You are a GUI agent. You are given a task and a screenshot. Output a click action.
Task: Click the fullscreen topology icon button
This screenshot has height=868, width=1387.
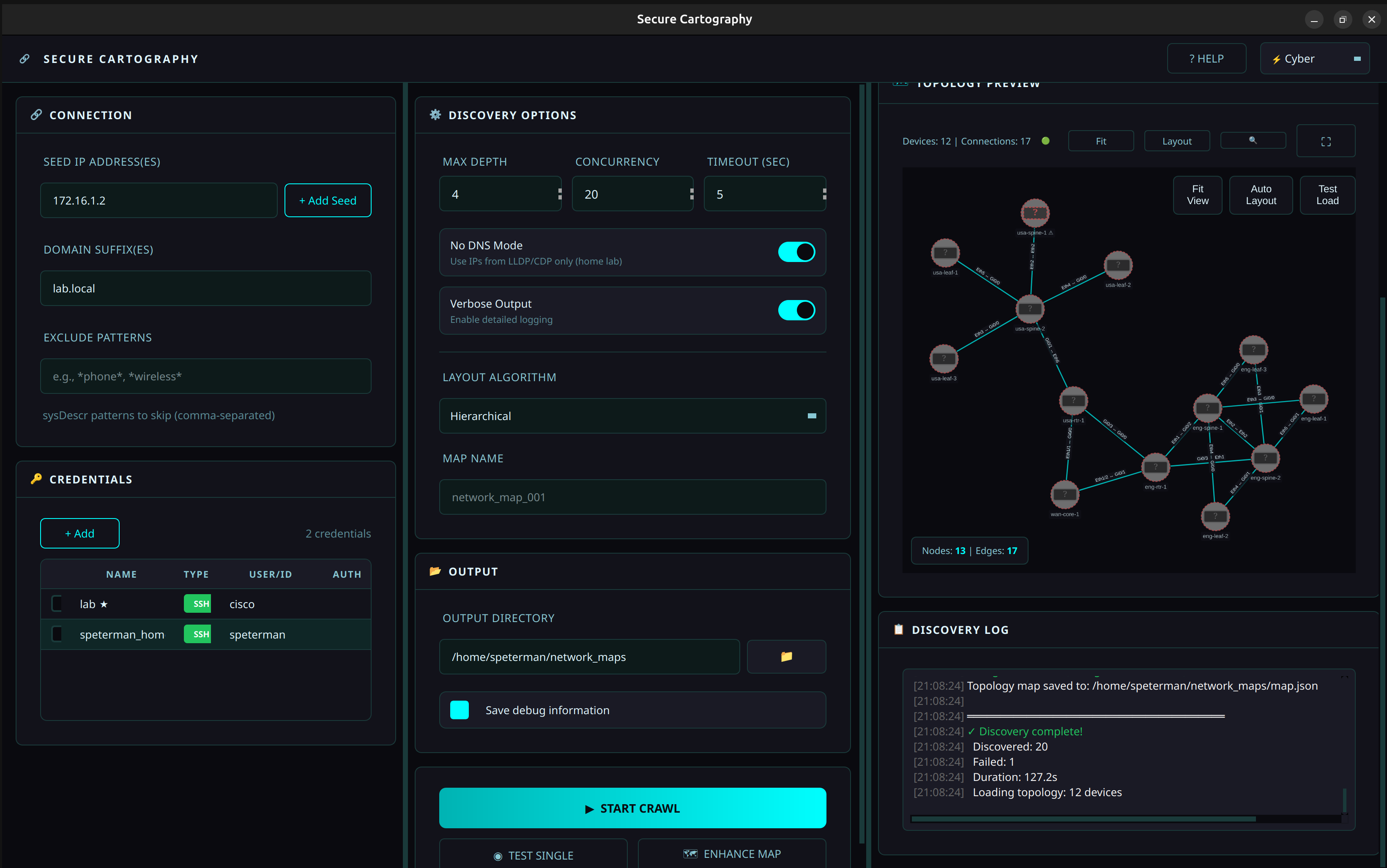pyautogui.click(x=1326, y=141)
